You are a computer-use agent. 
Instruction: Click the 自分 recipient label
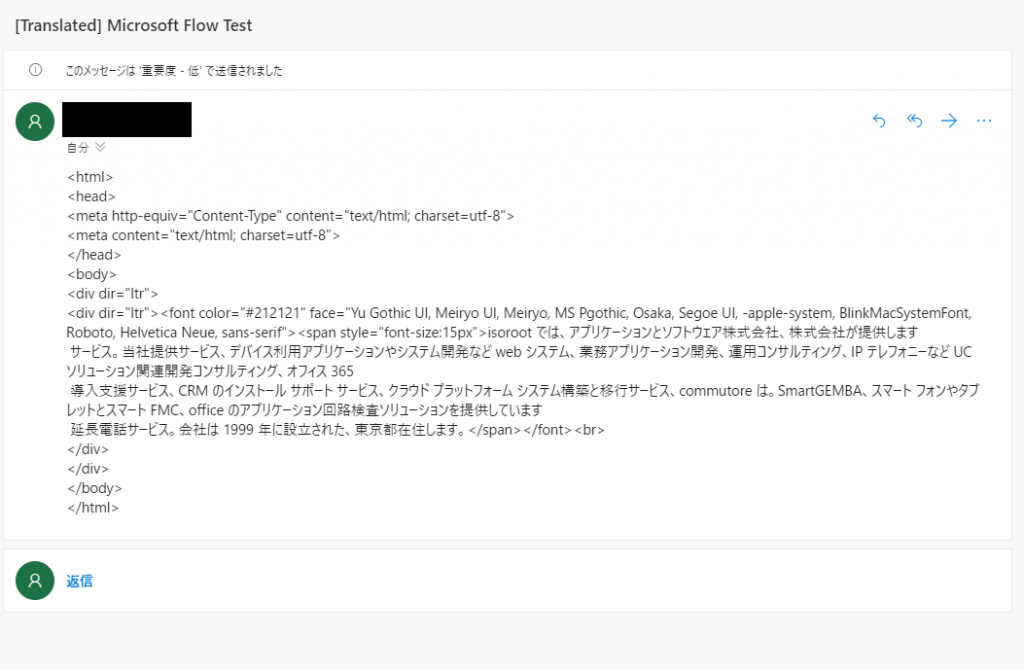point(78,148)
